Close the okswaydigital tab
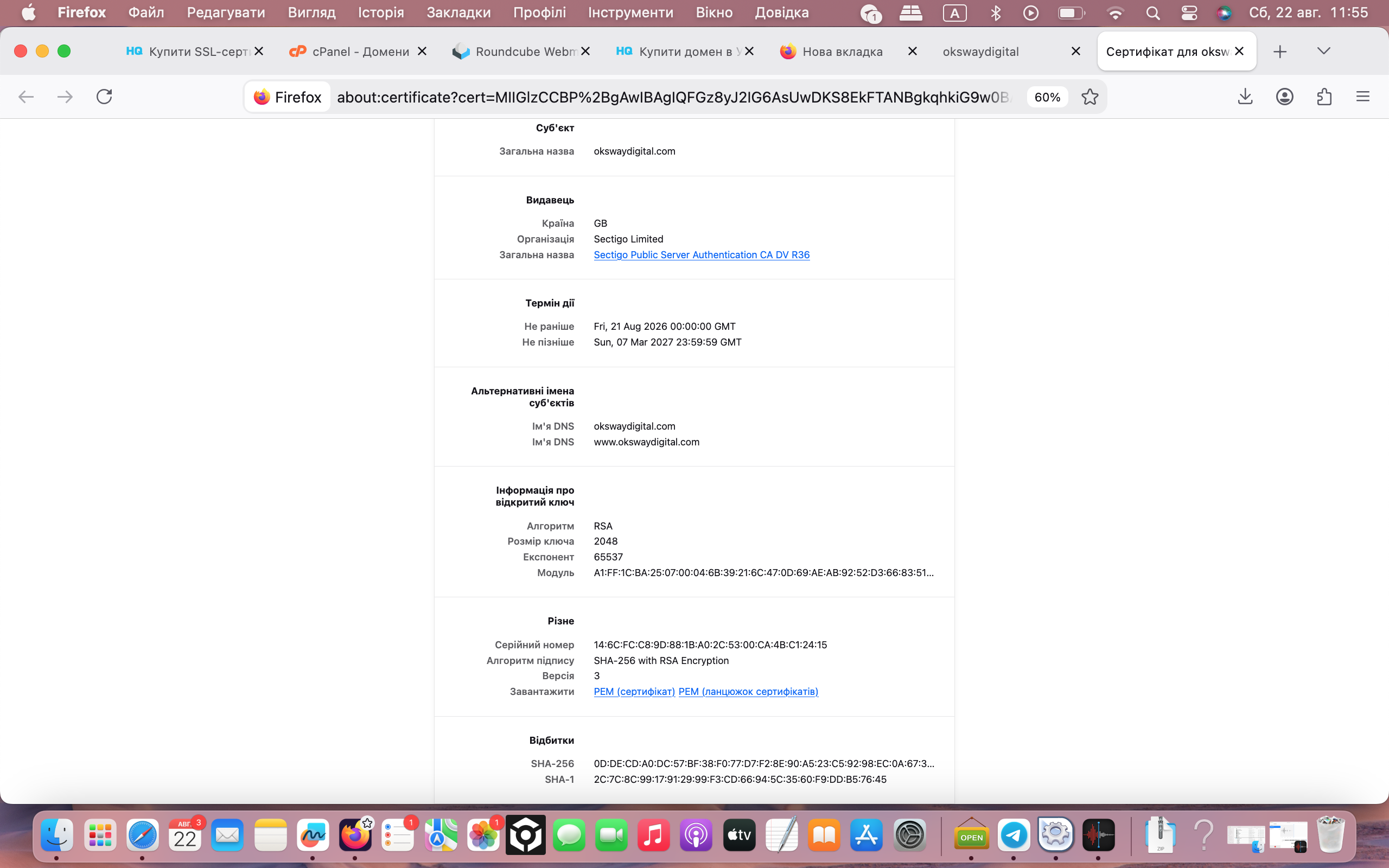Screen dimensions: 1389x868 [x=1076, y=51]
